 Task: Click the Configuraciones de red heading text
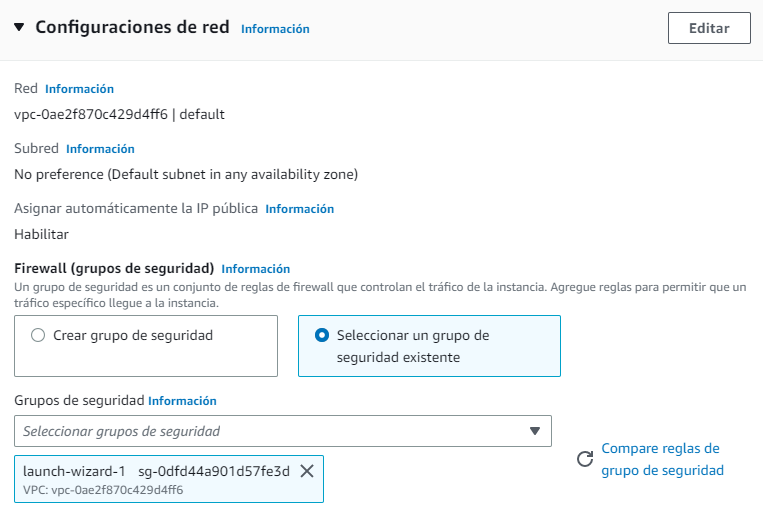point(132,27)
